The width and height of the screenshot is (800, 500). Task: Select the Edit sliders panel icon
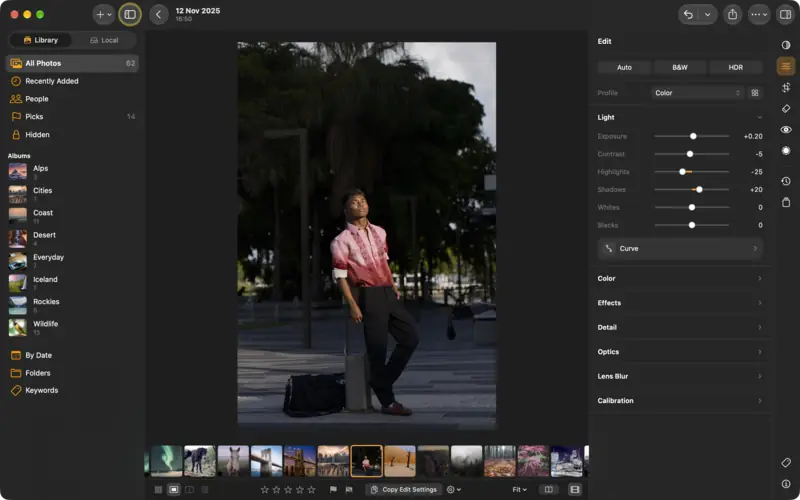tap(786, 66)
